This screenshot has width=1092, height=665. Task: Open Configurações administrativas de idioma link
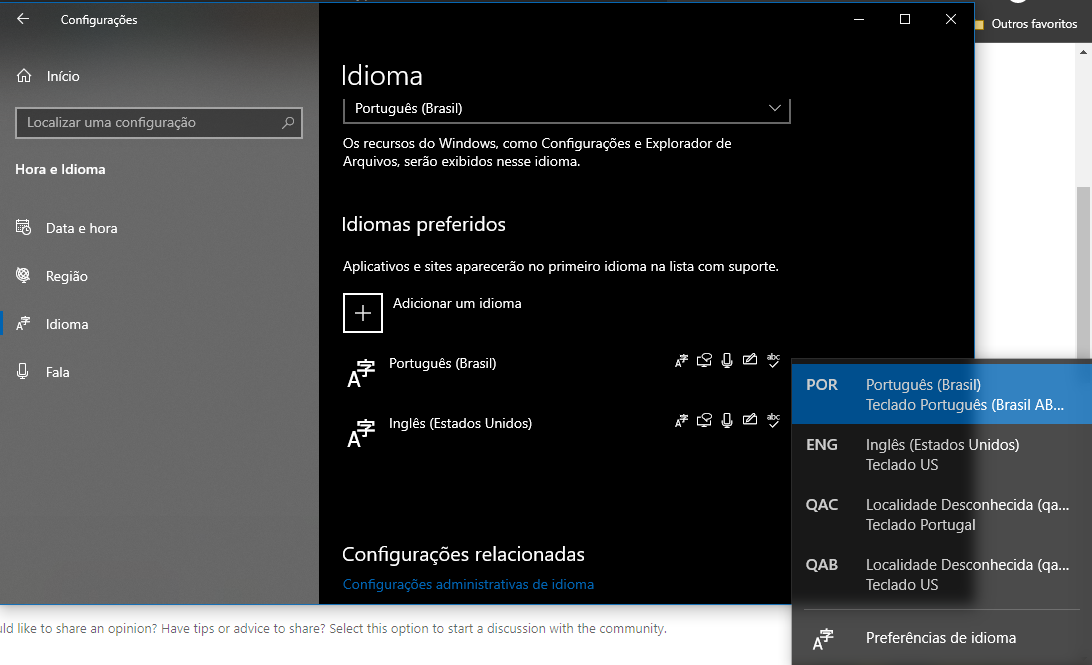(x=468, y=584)
